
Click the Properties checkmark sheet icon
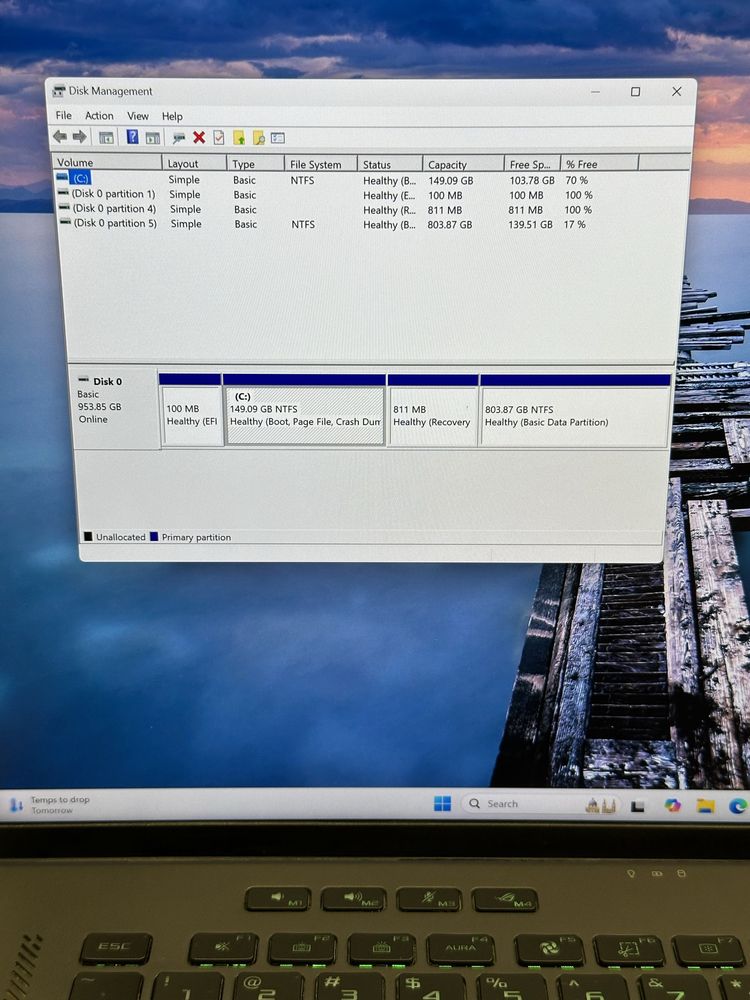click(219, 138)
